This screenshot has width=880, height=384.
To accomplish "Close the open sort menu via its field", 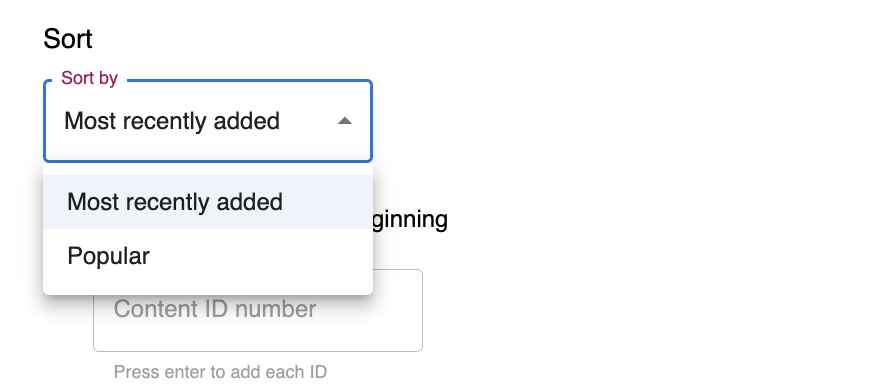I will (208, 121).
